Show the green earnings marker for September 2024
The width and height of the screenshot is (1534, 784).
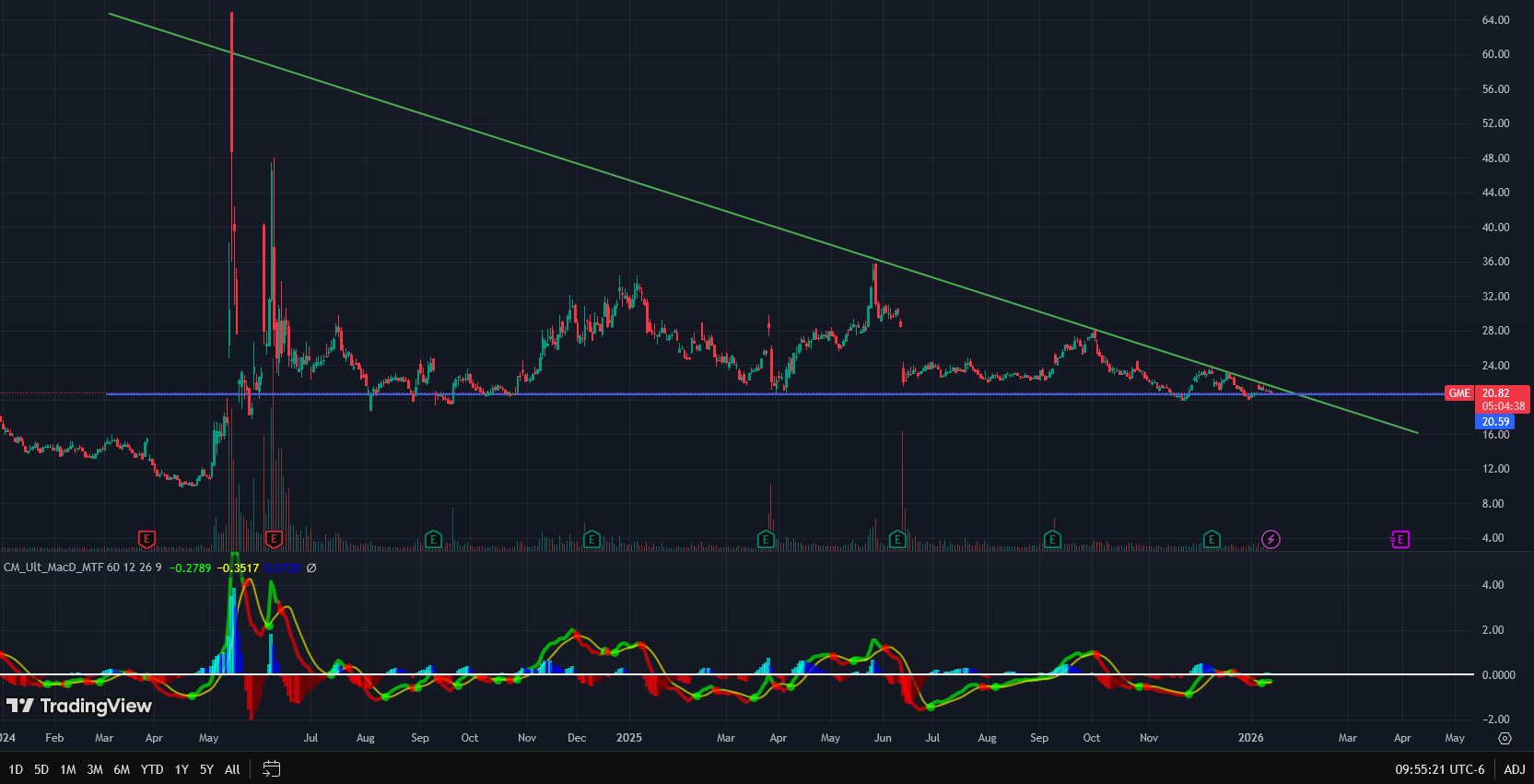(433, 539)
